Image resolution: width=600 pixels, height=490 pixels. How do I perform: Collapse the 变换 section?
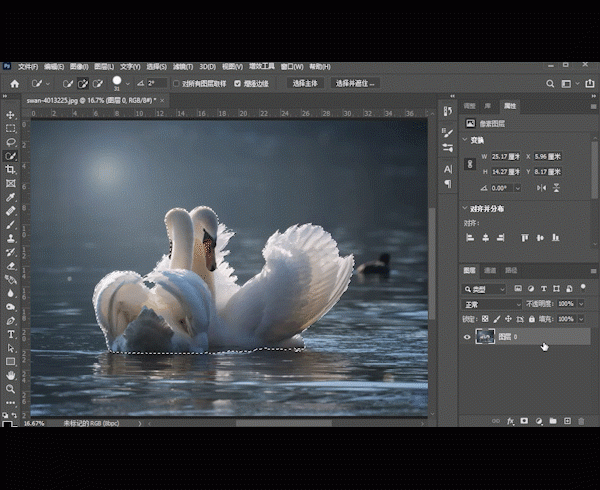(x=465, y=140)
